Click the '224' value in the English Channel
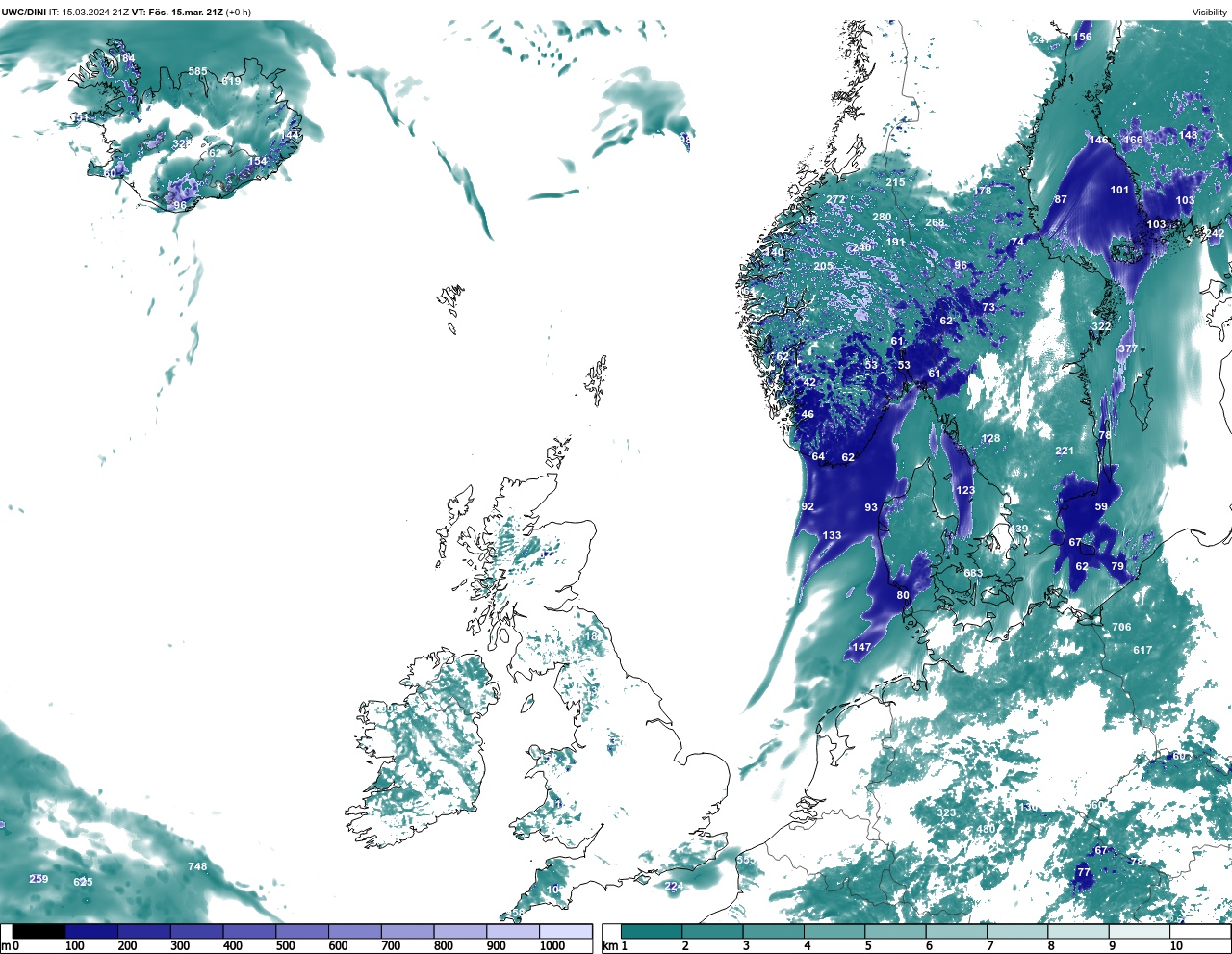The height and width of the screenshot is (954, 1232). click(x=674, y=887)
